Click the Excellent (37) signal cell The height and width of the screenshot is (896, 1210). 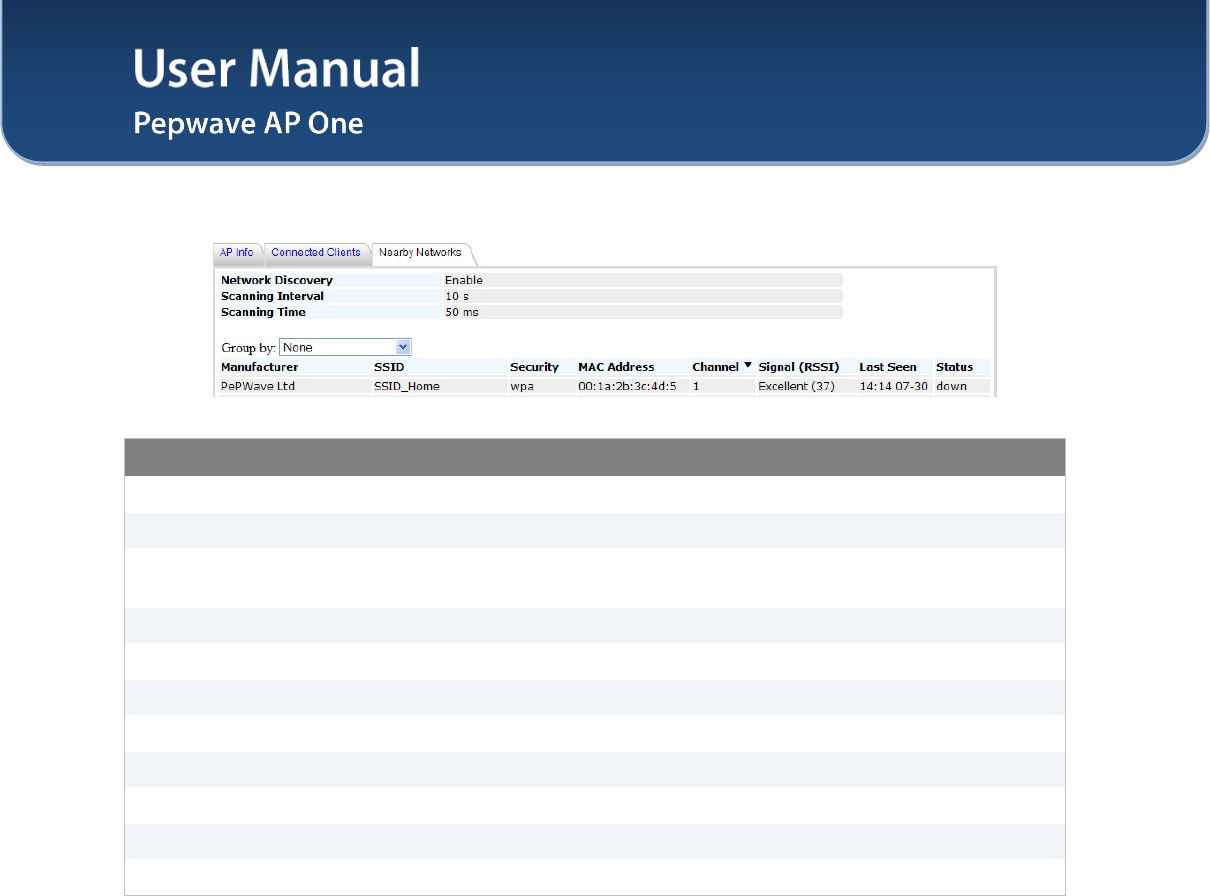[x=806, y=386]
